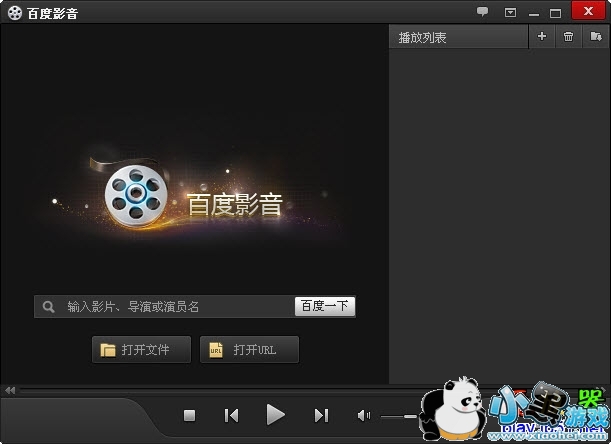Skip to the next track
The width and height of the screenshot is (611, 444).
[x=321, y=415]
